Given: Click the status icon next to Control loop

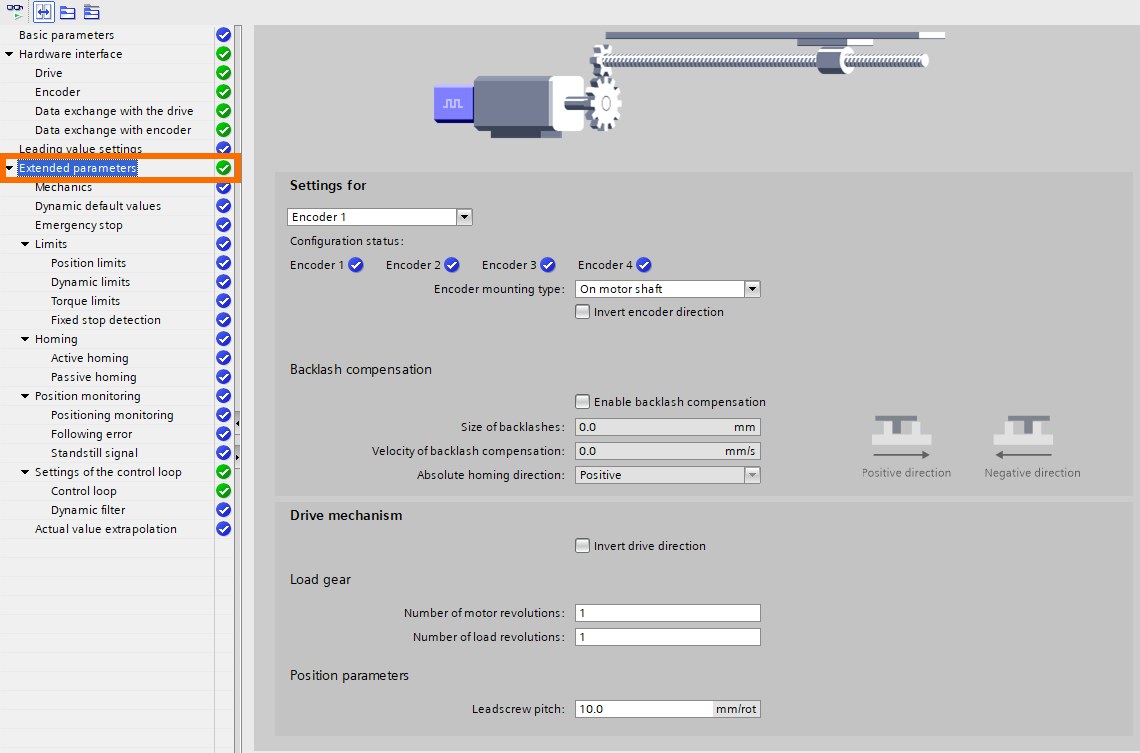Looking at the screenshot, I should click(x=223, y=490).
